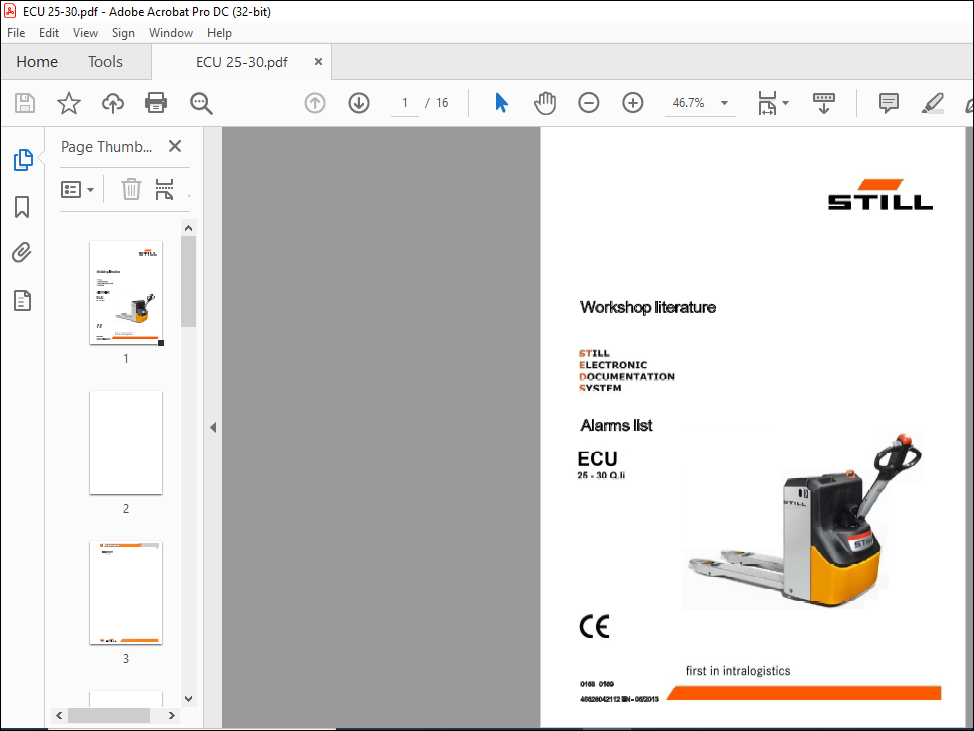Open the Window menu
The height and width of the screenshot is (731, 974).
(171, 33)
